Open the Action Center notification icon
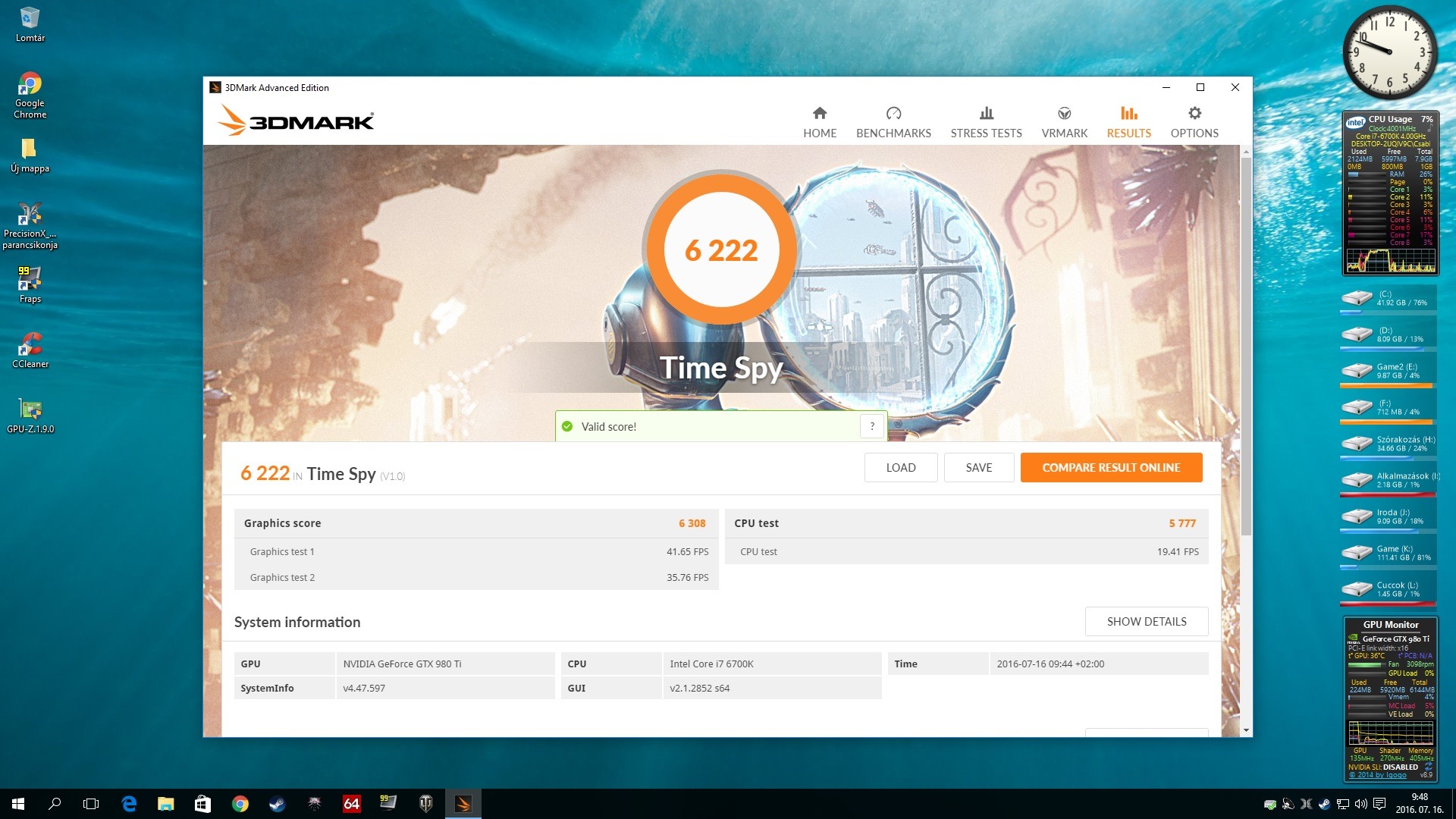Viewport: 1456px width, 819px height. pos(1379,804)
